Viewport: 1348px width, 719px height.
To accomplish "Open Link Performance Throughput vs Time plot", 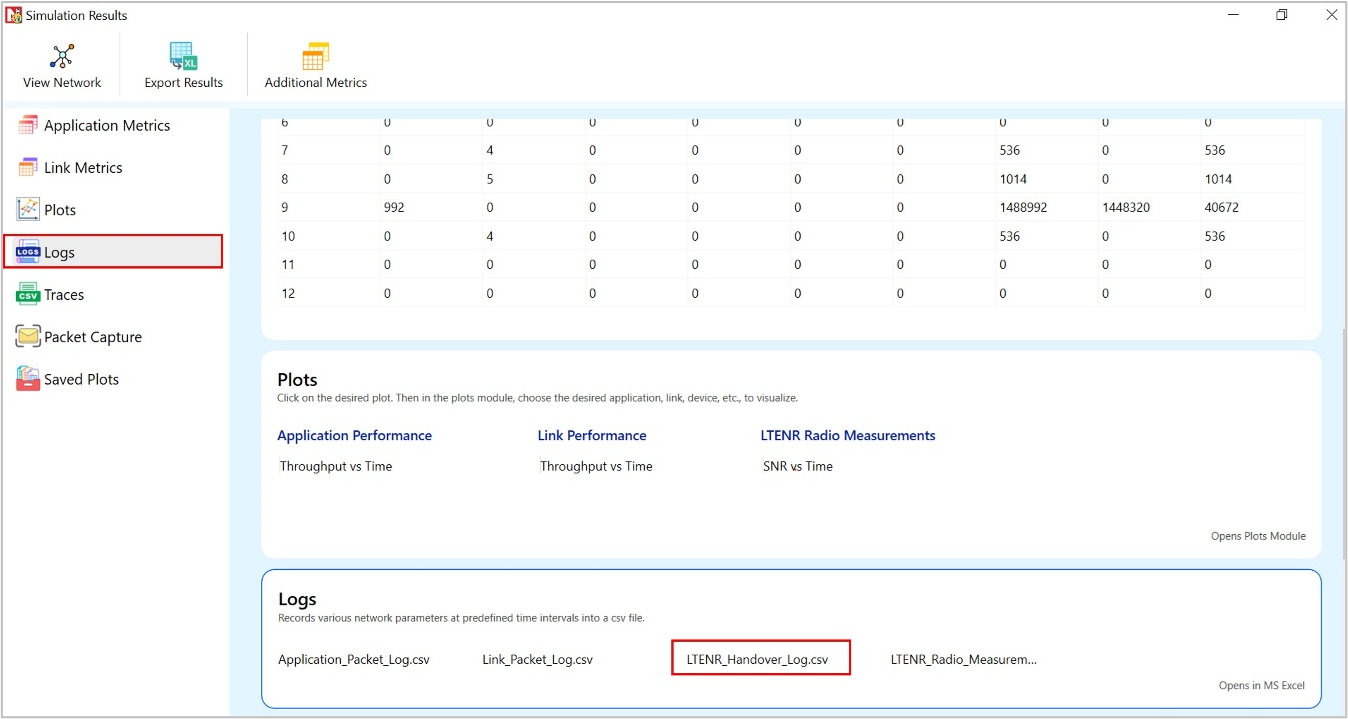I will [x=596, y=466].
